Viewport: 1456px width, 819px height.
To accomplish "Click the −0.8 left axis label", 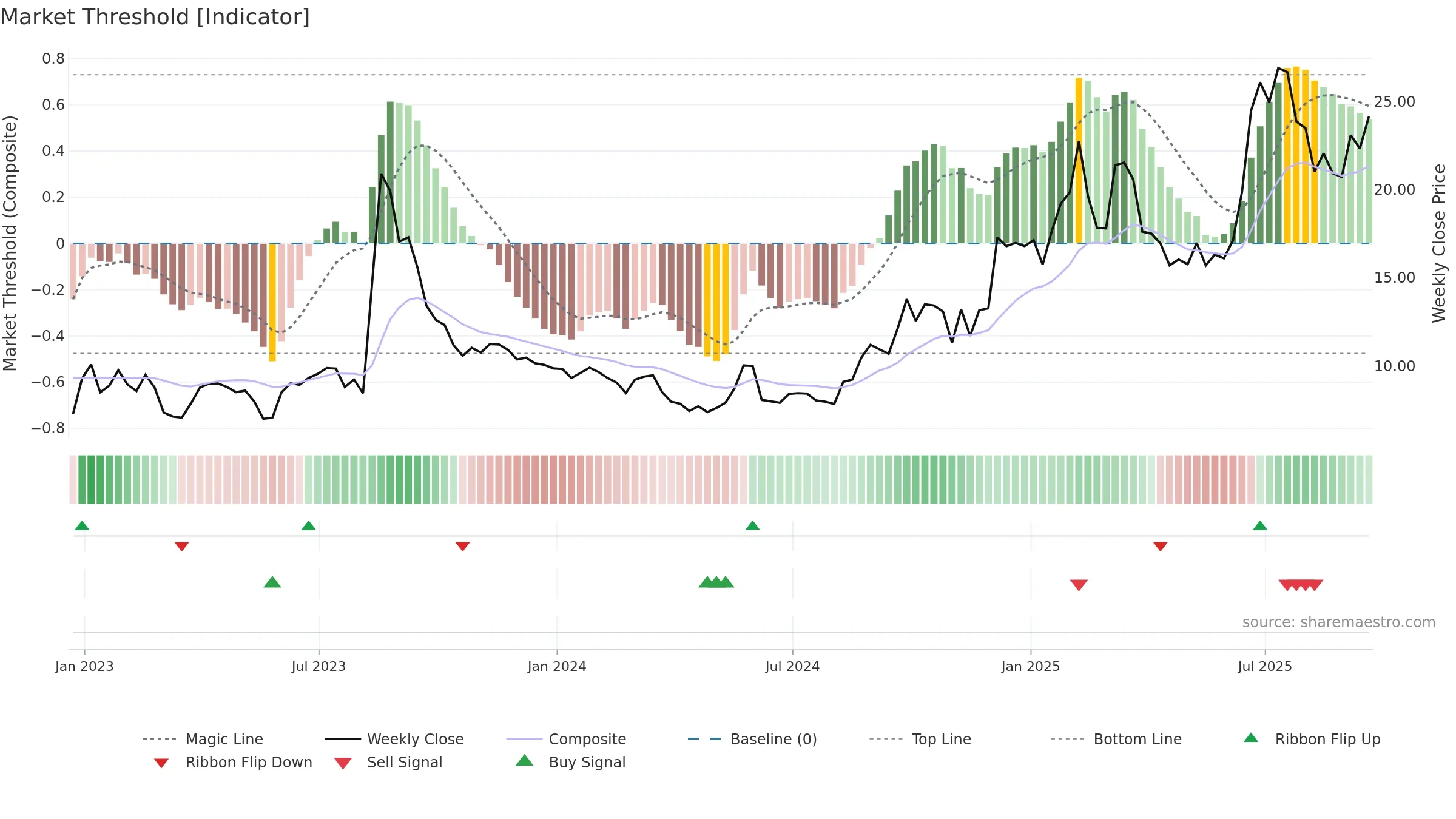I will [x=48, y=428].
